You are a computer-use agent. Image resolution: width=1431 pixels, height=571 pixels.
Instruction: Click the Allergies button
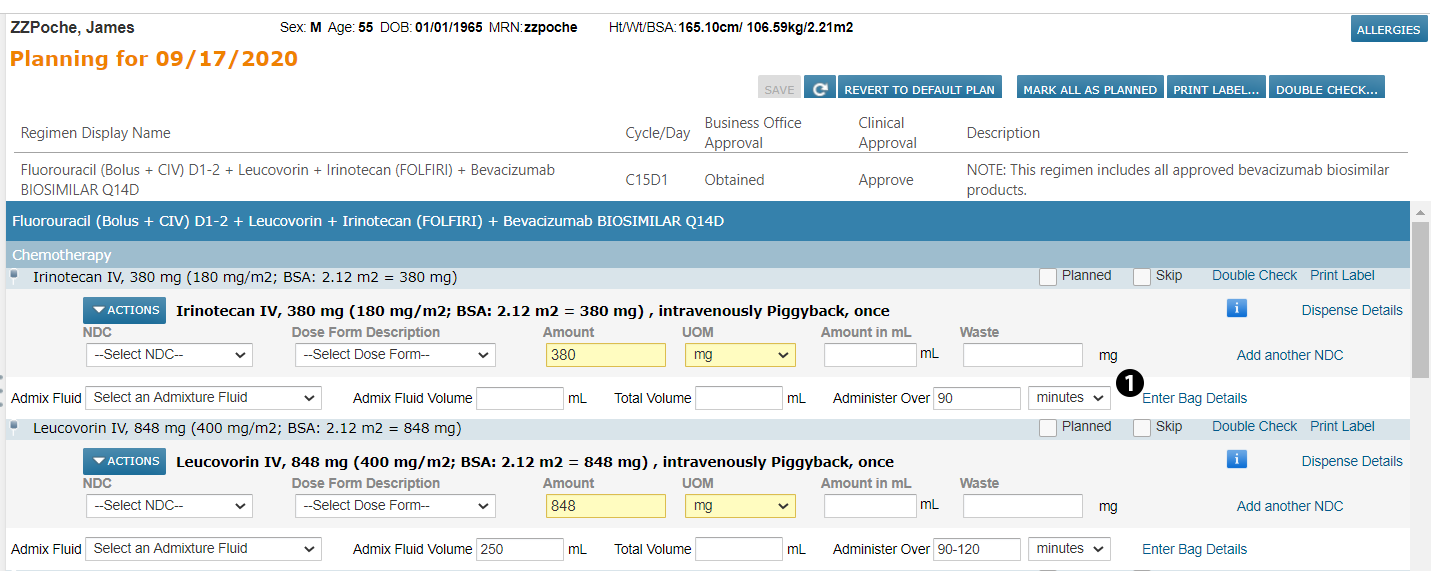(1388, 29)
